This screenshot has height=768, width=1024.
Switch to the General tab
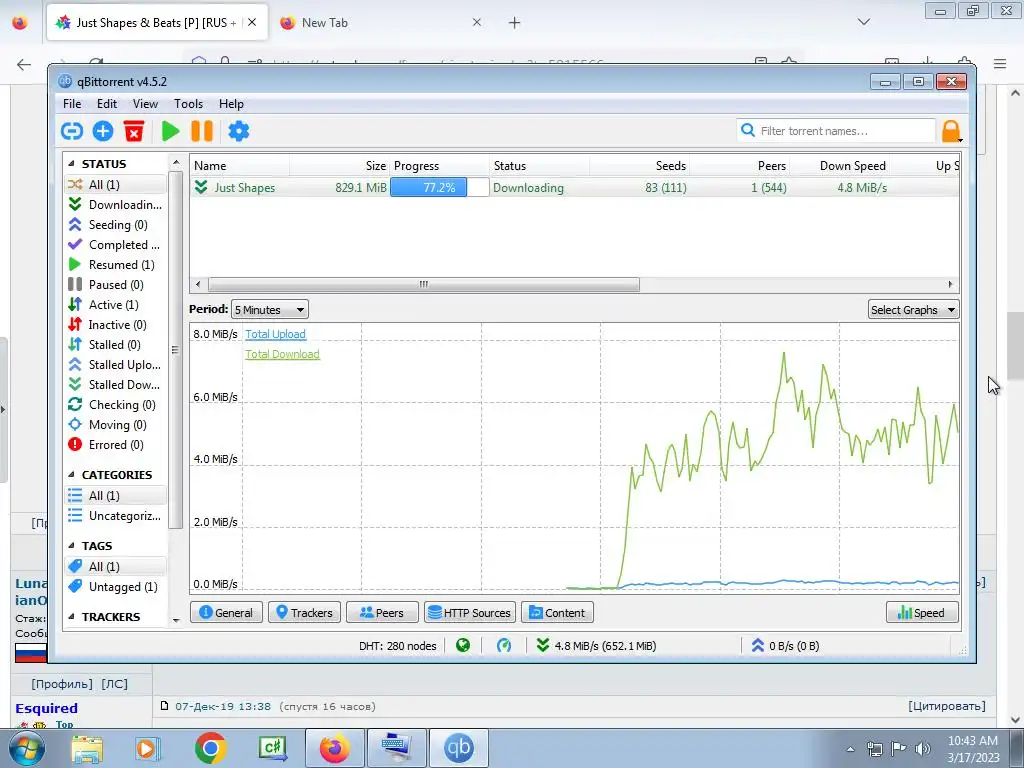(226, 613)
